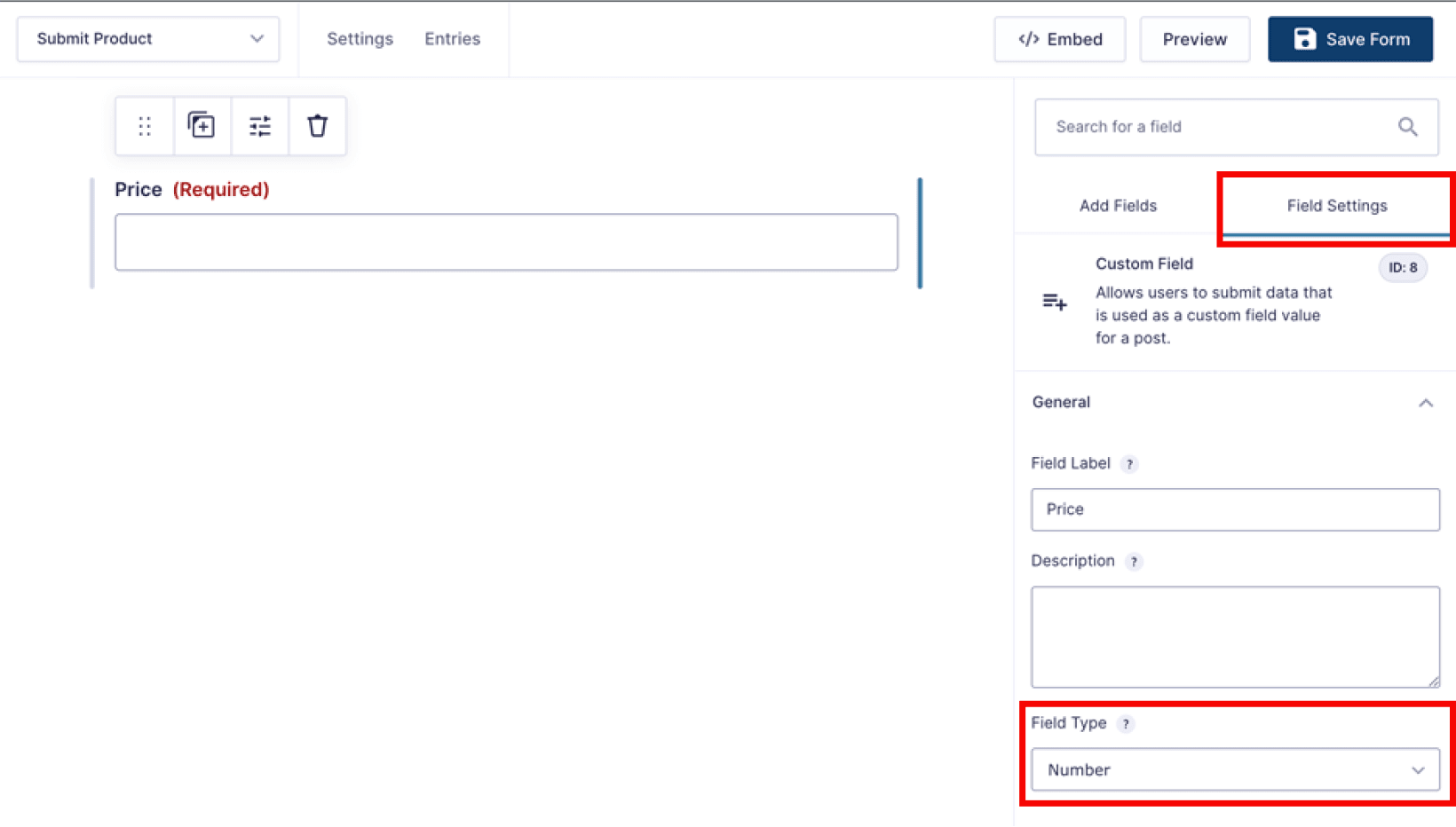
Task: Open field settings via sliders icon
Action: click(260, 126)
